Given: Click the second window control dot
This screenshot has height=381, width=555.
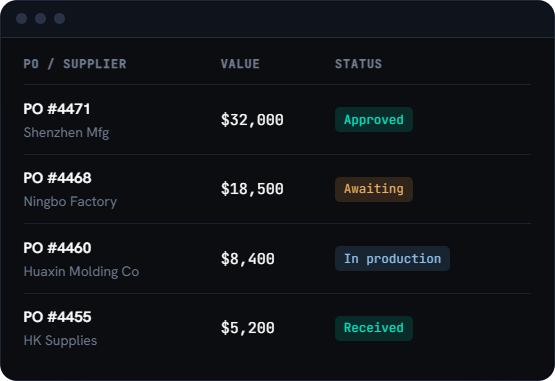Looking at the screenshot, I should (40, 18).
